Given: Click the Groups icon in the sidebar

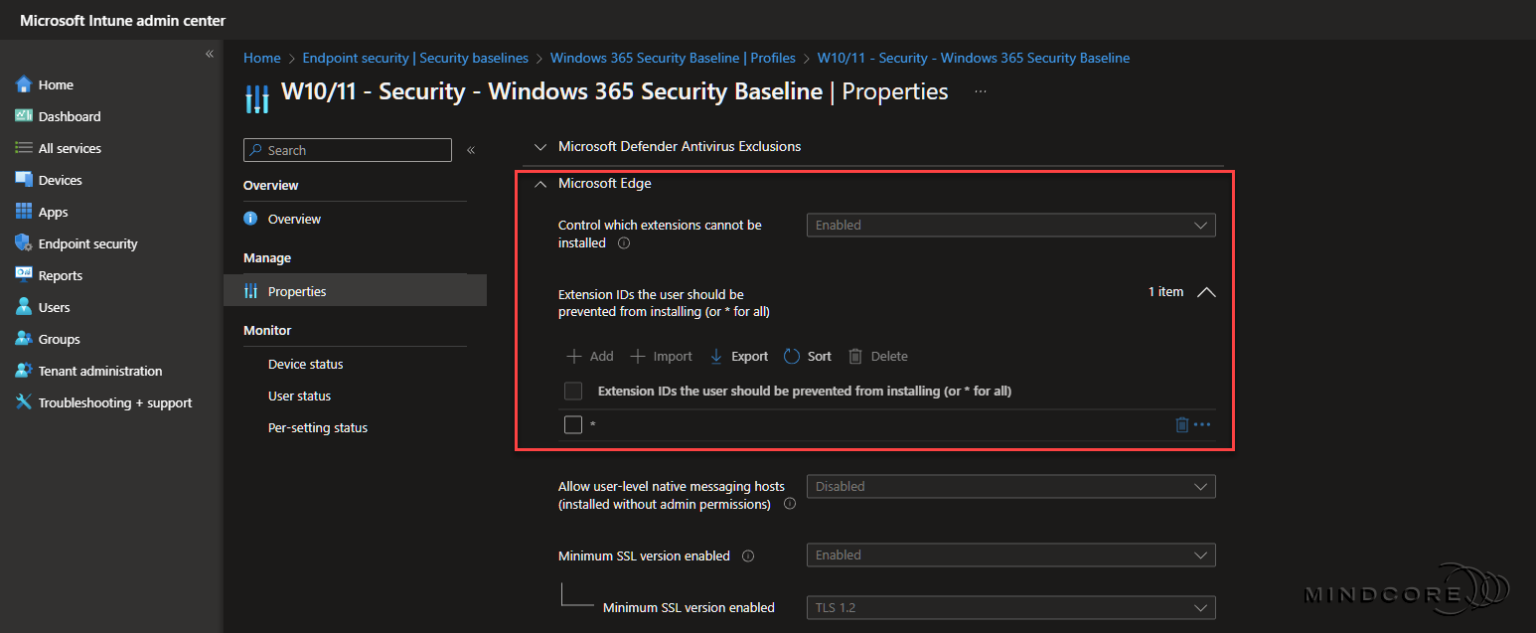Looking at the screenshot, I should coord(25,339).
